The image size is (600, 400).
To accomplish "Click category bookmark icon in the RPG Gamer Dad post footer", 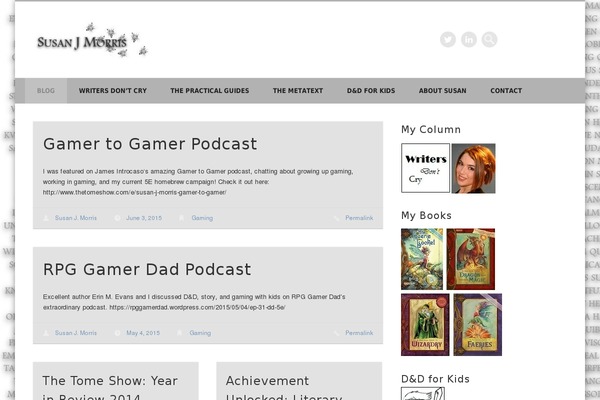I will click(179, 333).
